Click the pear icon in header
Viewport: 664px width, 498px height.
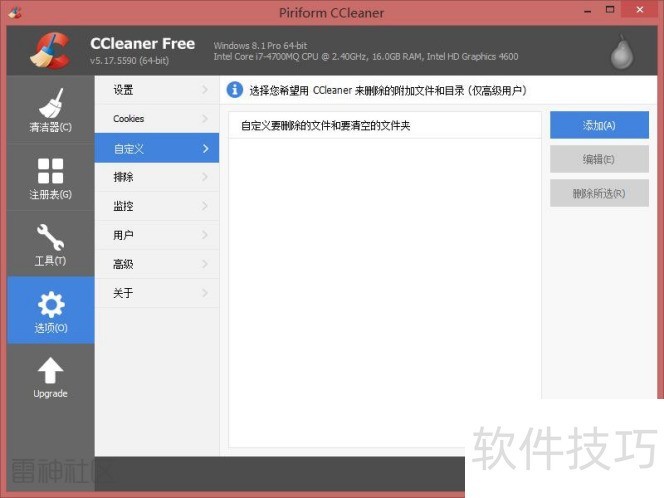(622, 52)
